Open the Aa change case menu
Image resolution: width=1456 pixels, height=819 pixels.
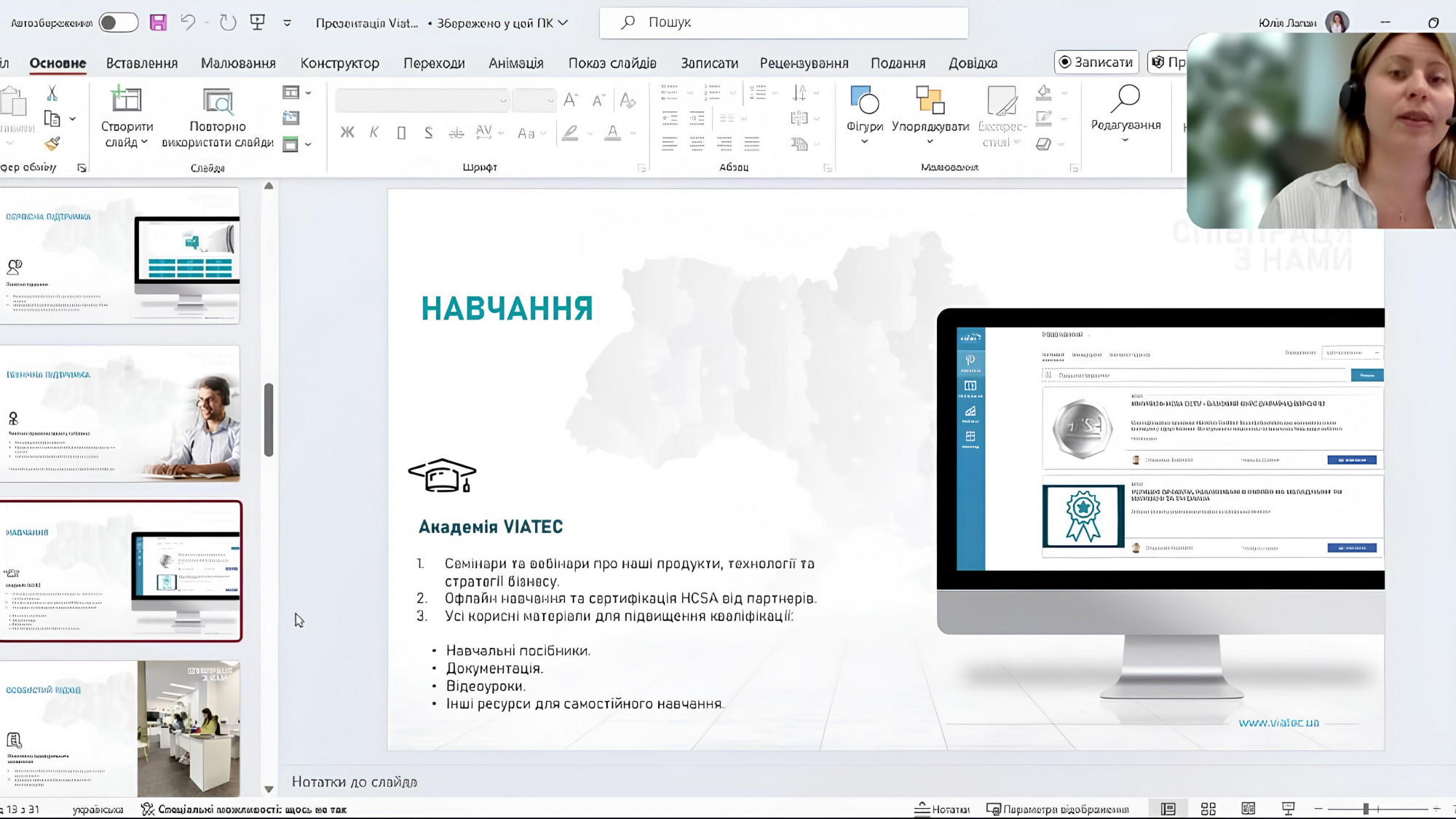[531, 133]
